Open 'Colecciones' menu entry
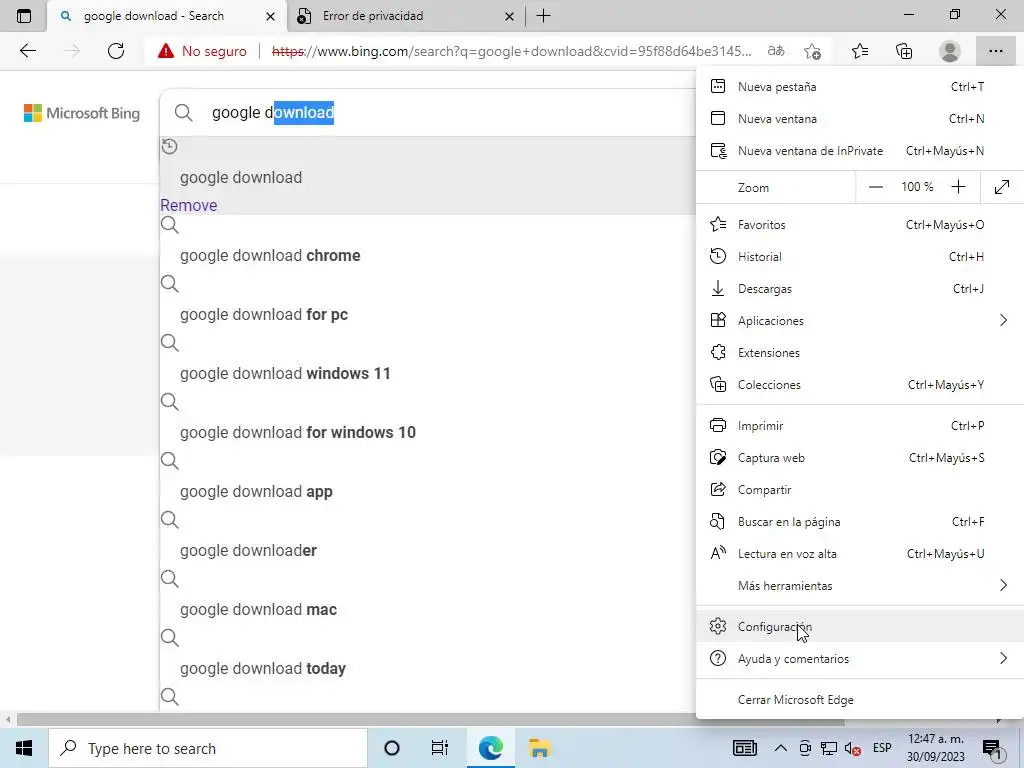The width and height of the screenshot is (1024, 768). 860,385
